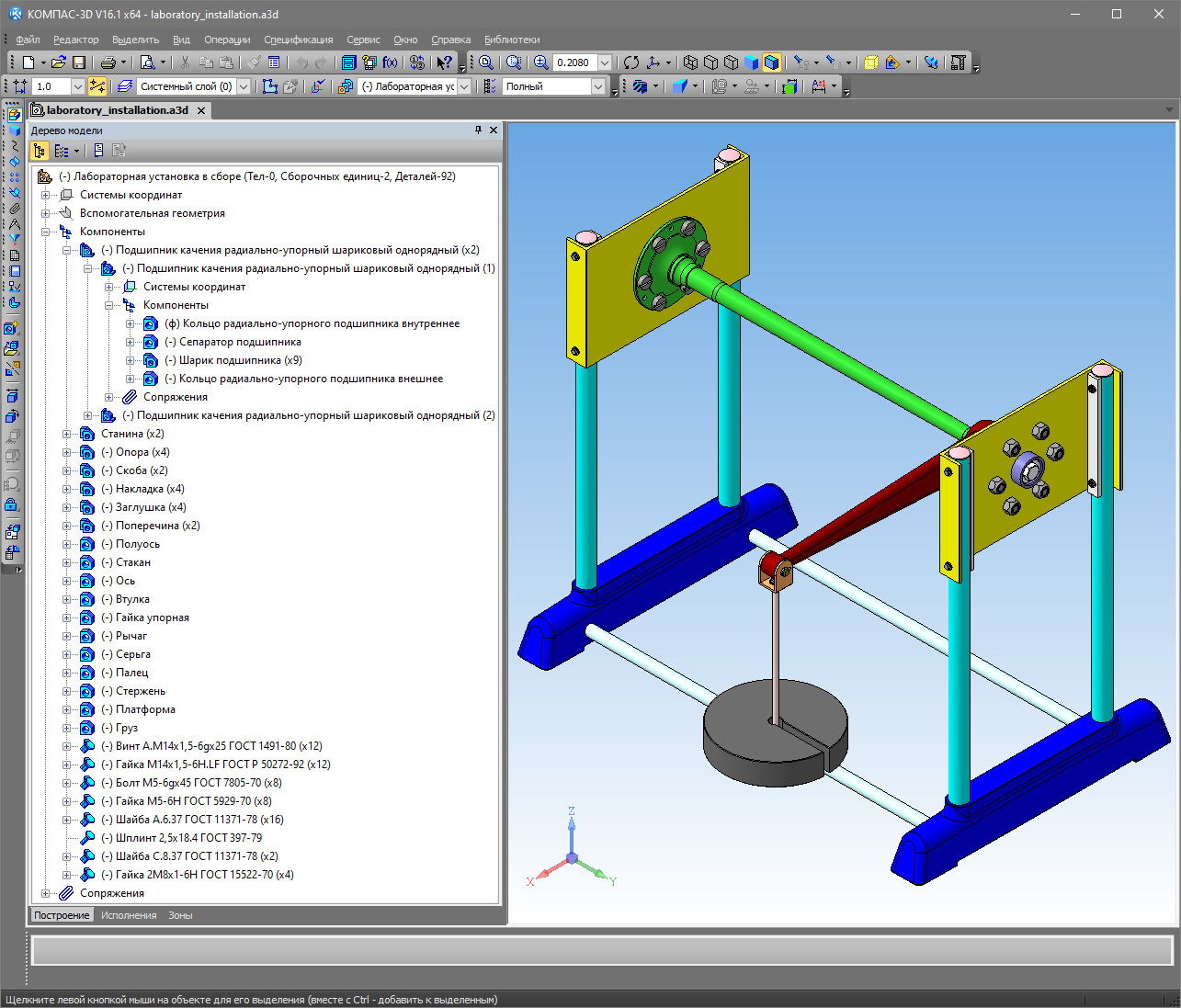Screen dimensions: 1181x1008
Task: Click the Variables f(x) icon
Action: point(390,62)
